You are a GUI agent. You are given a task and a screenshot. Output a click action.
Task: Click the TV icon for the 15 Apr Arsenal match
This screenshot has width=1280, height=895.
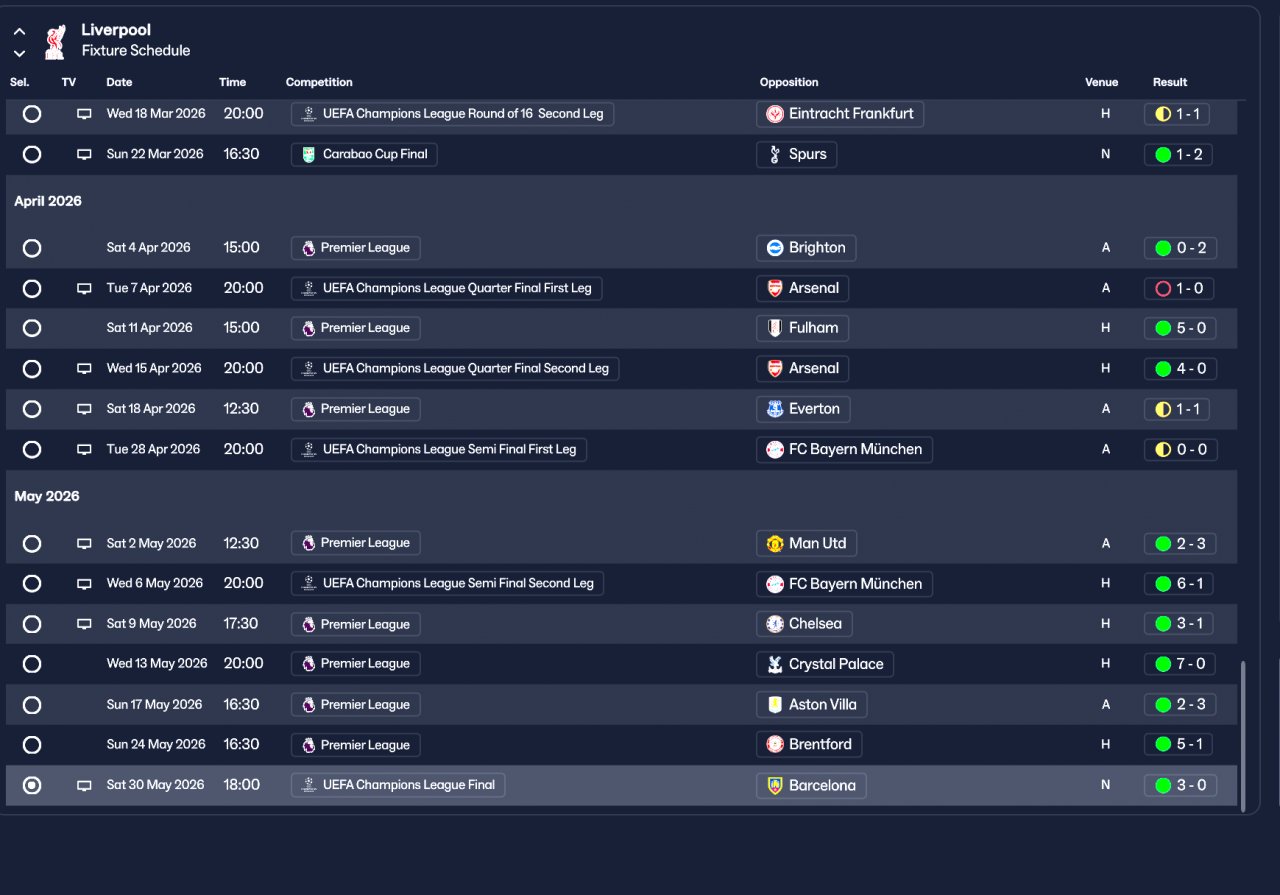coord(85,368)
